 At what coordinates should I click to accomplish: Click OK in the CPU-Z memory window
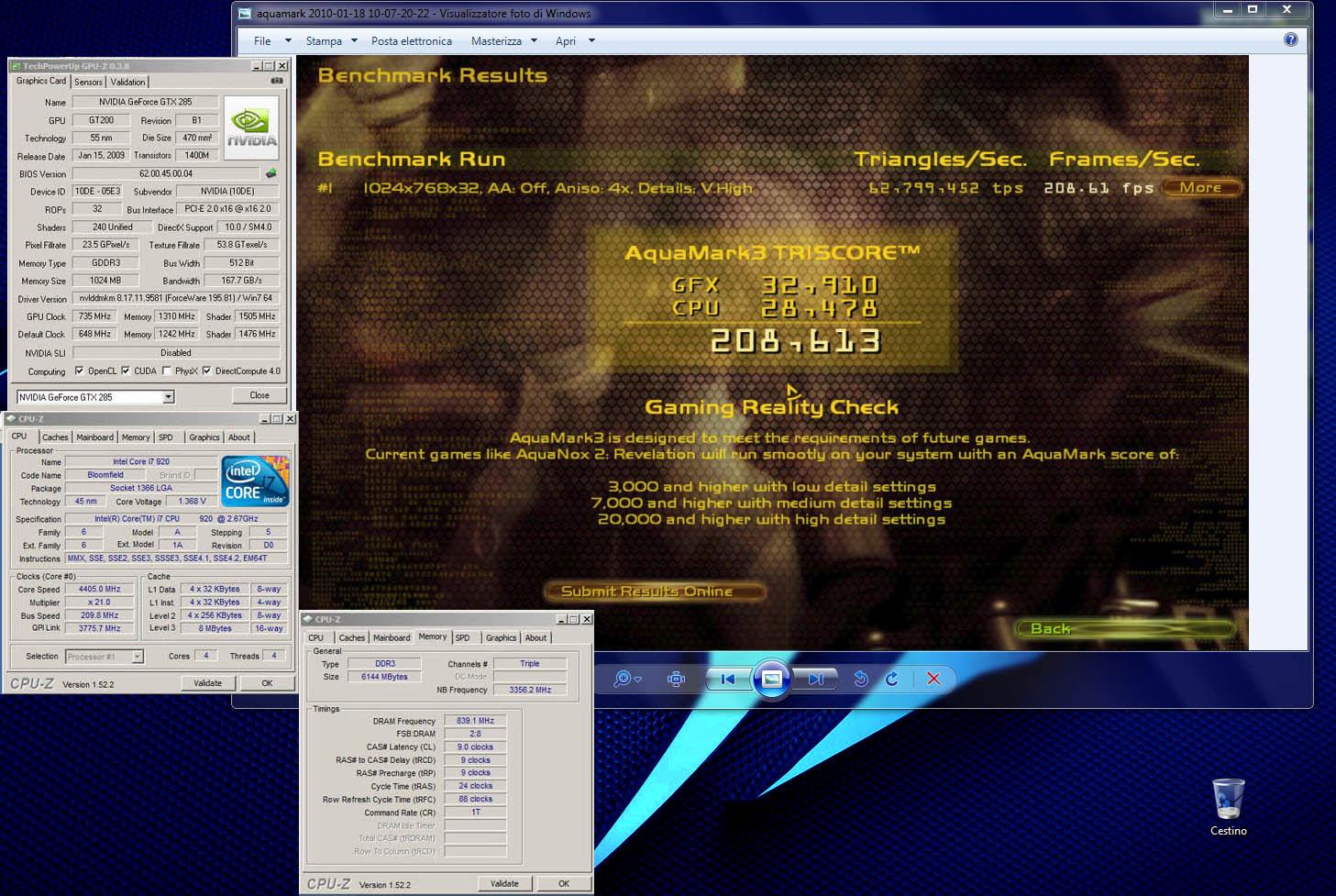(x=563, y=884)
